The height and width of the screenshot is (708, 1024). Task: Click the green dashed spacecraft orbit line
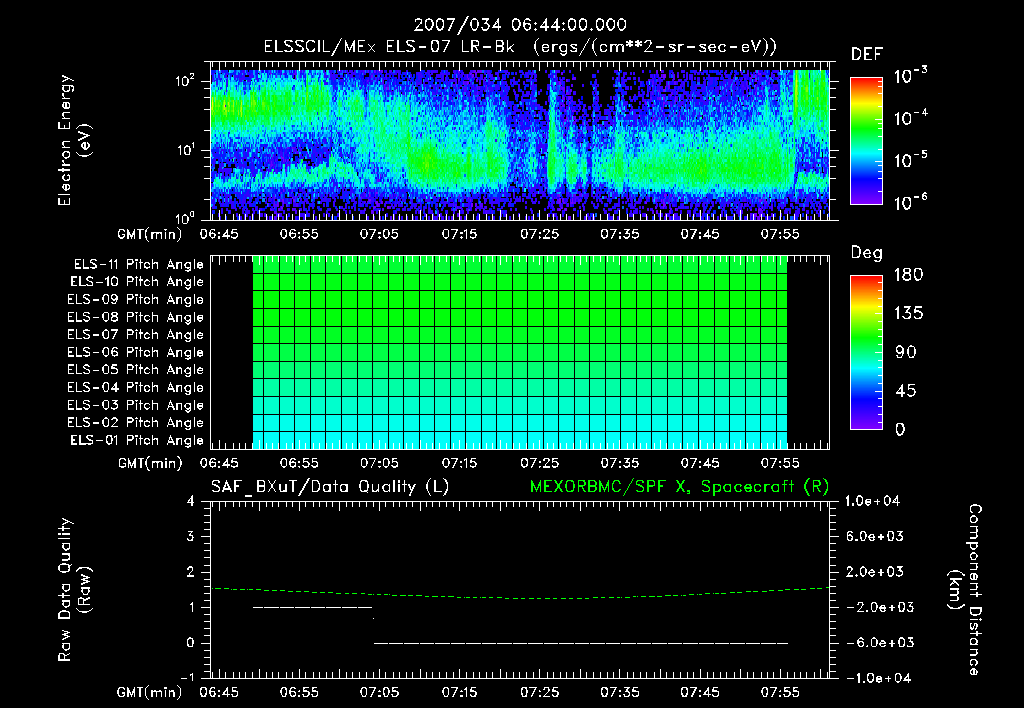[x=520, y=596]
